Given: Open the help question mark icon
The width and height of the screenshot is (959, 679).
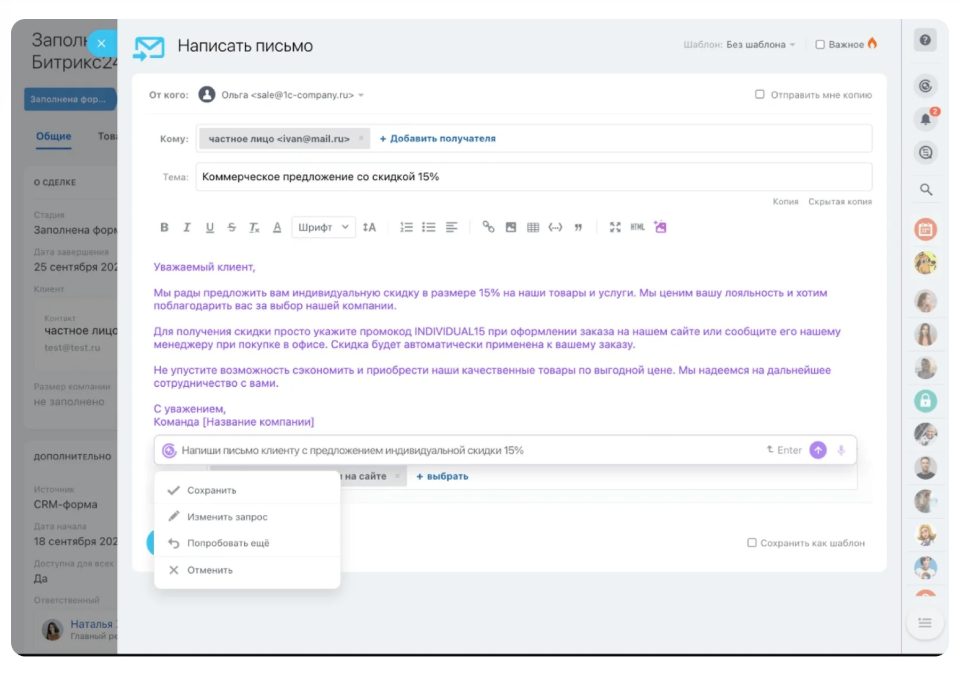Looking at the screenshot, I should pos(926,41).
